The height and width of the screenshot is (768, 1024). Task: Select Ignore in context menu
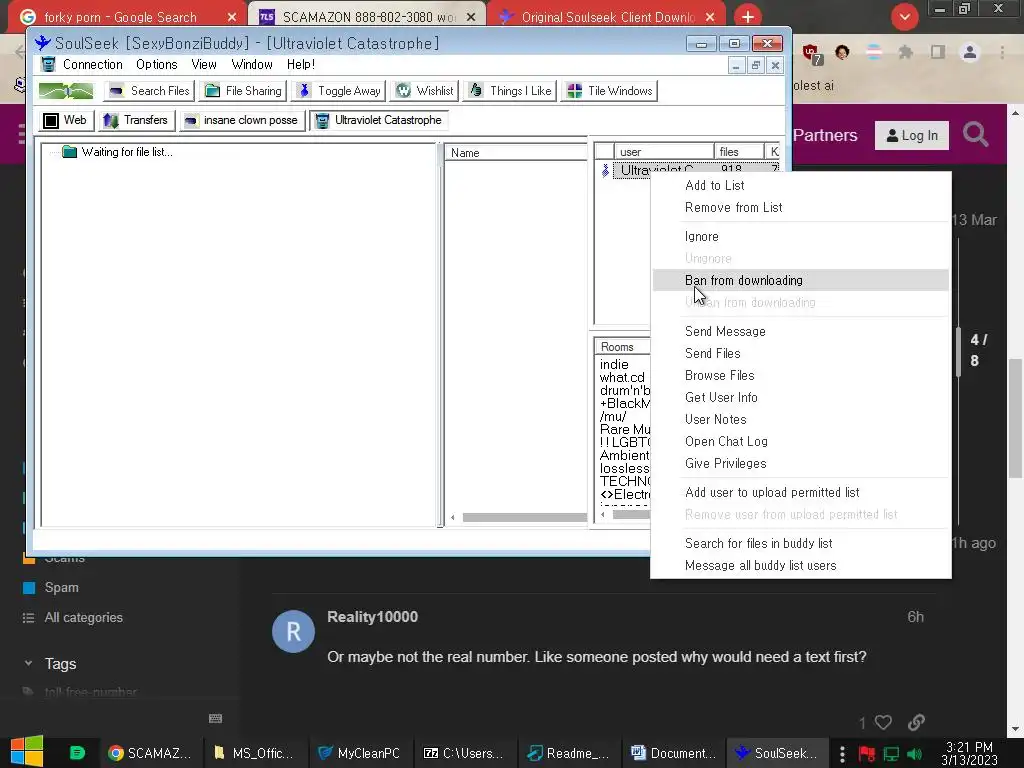pyautogui.click(x=801, y=236)
